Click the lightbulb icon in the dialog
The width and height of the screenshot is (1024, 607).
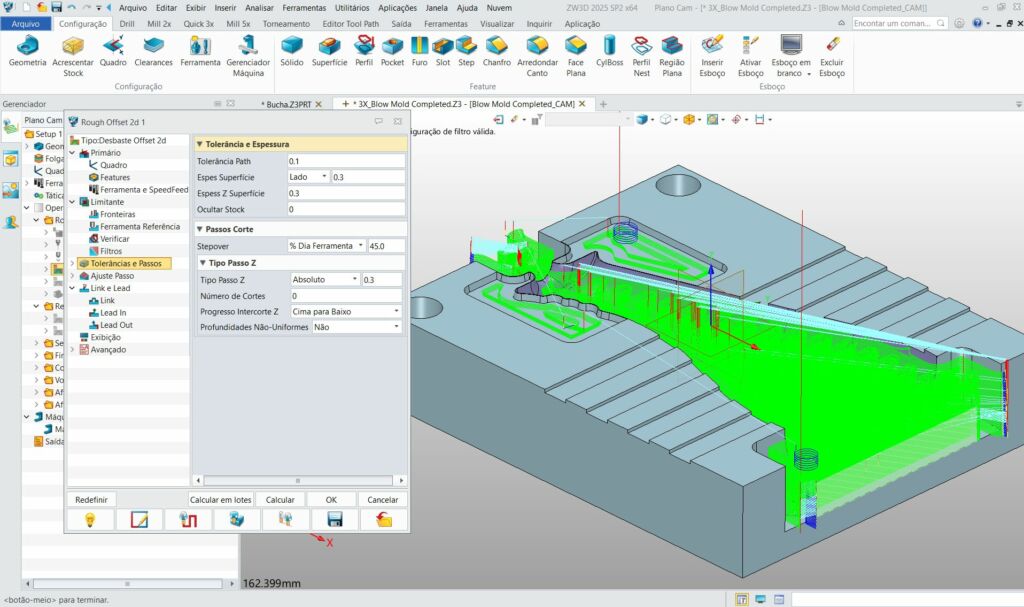(x=90, y=520)
